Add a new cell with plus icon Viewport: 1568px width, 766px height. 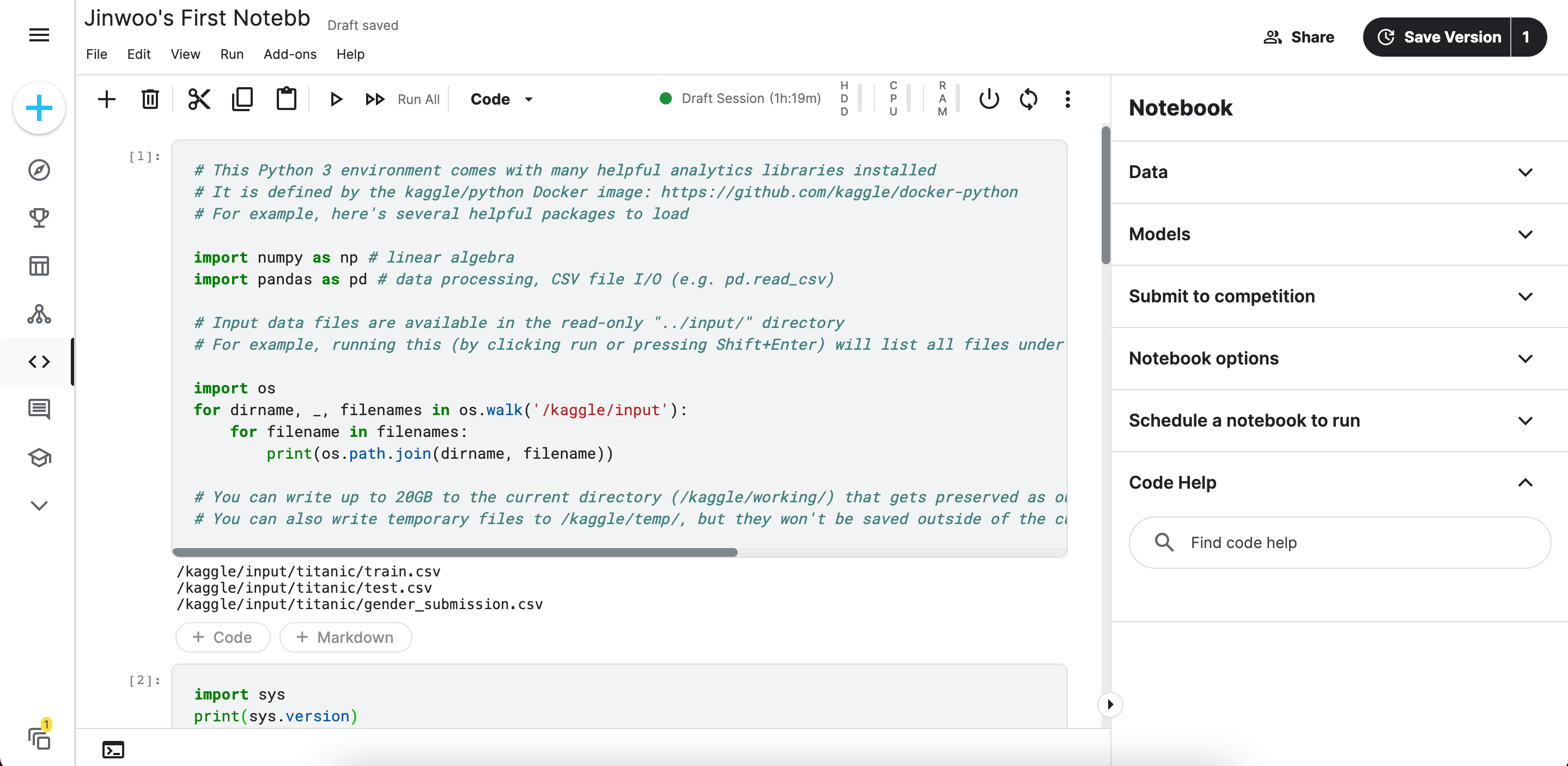[x=107, y=99]
